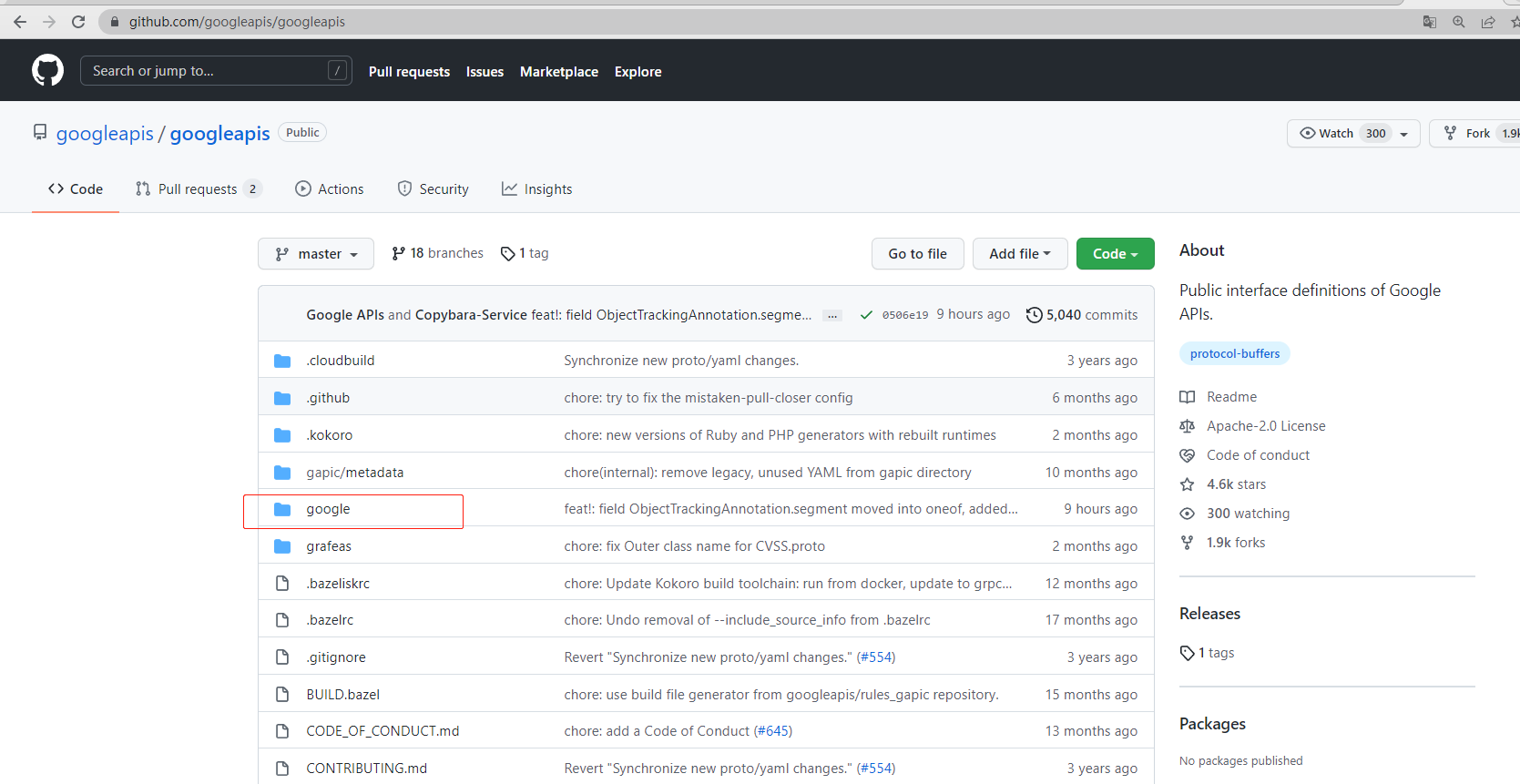Click the protocol-buffers topic tag
The height and width of the screenshot is (784, 1520).
tap(1235, 353)
